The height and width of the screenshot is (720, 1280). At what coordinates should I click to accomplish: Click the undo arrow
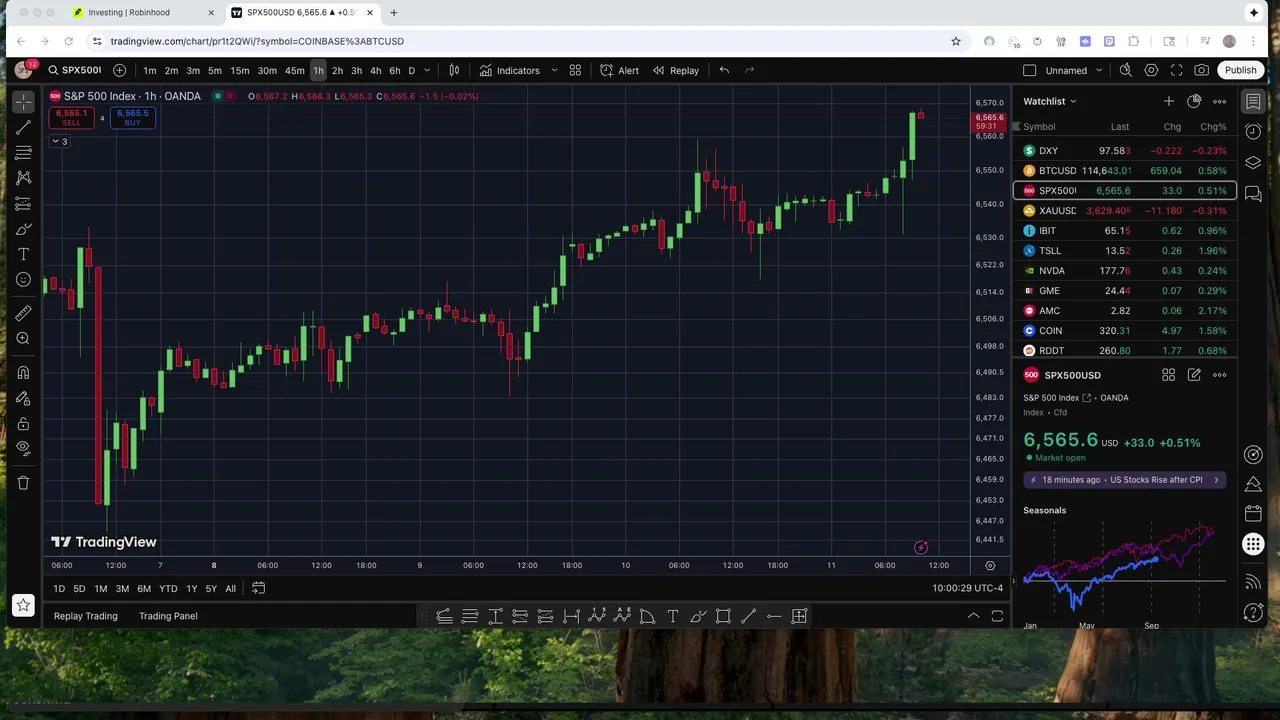[x=724, y=70]
